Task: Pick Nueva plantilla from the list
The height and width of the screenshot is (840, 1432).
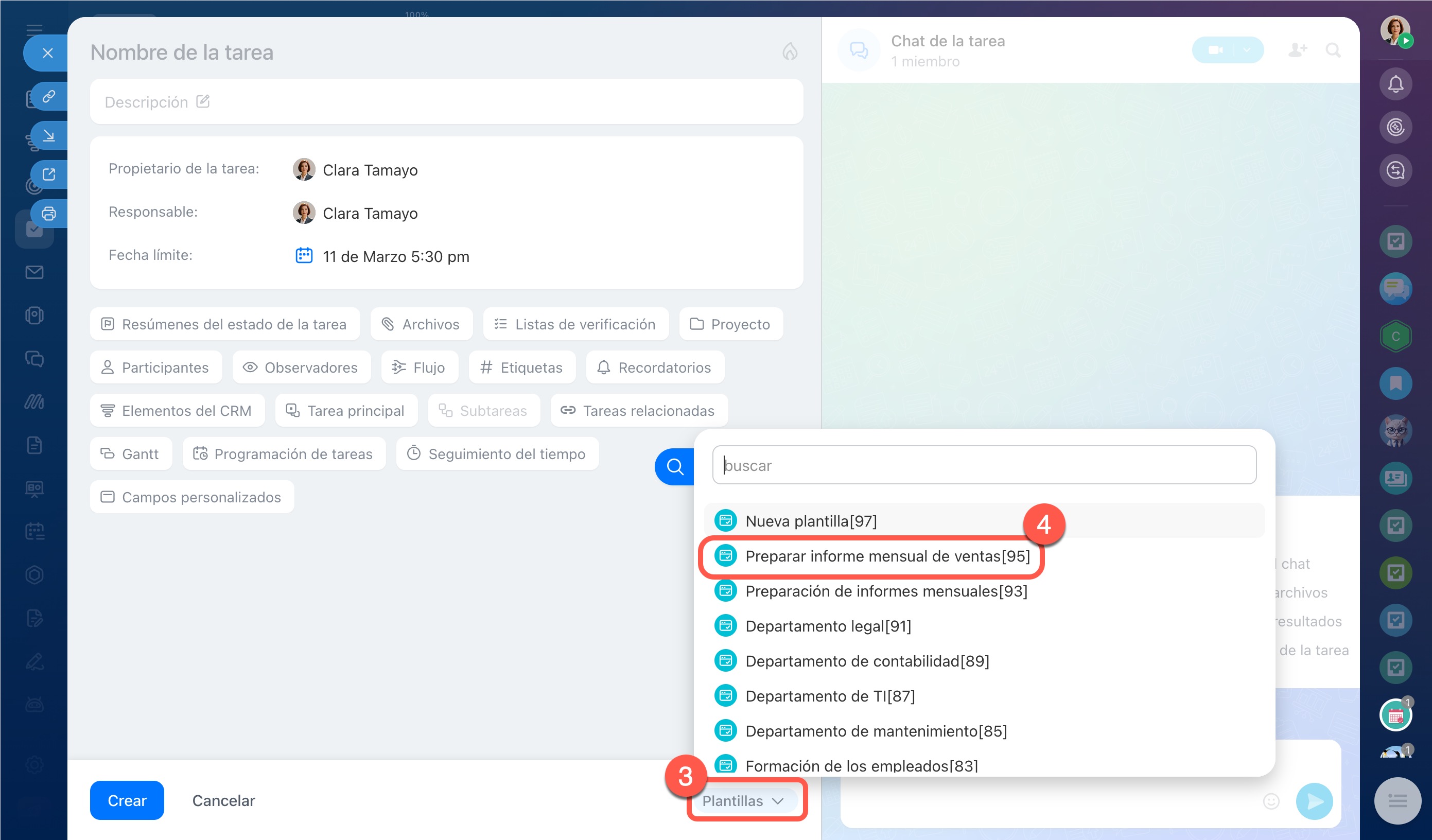Action: click(810, 520)
